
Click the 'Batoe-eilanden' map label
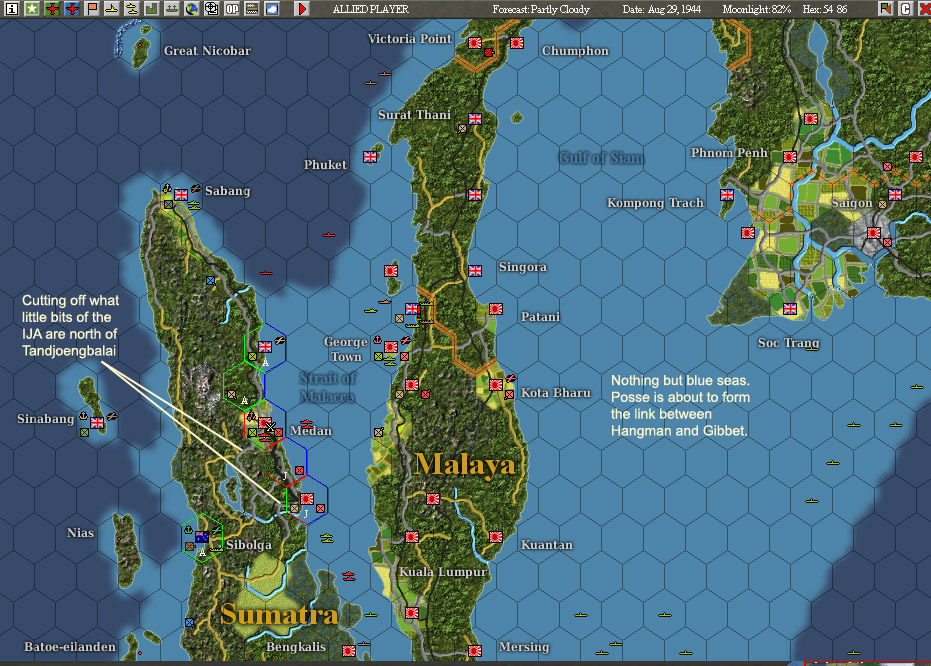(70, 646)
